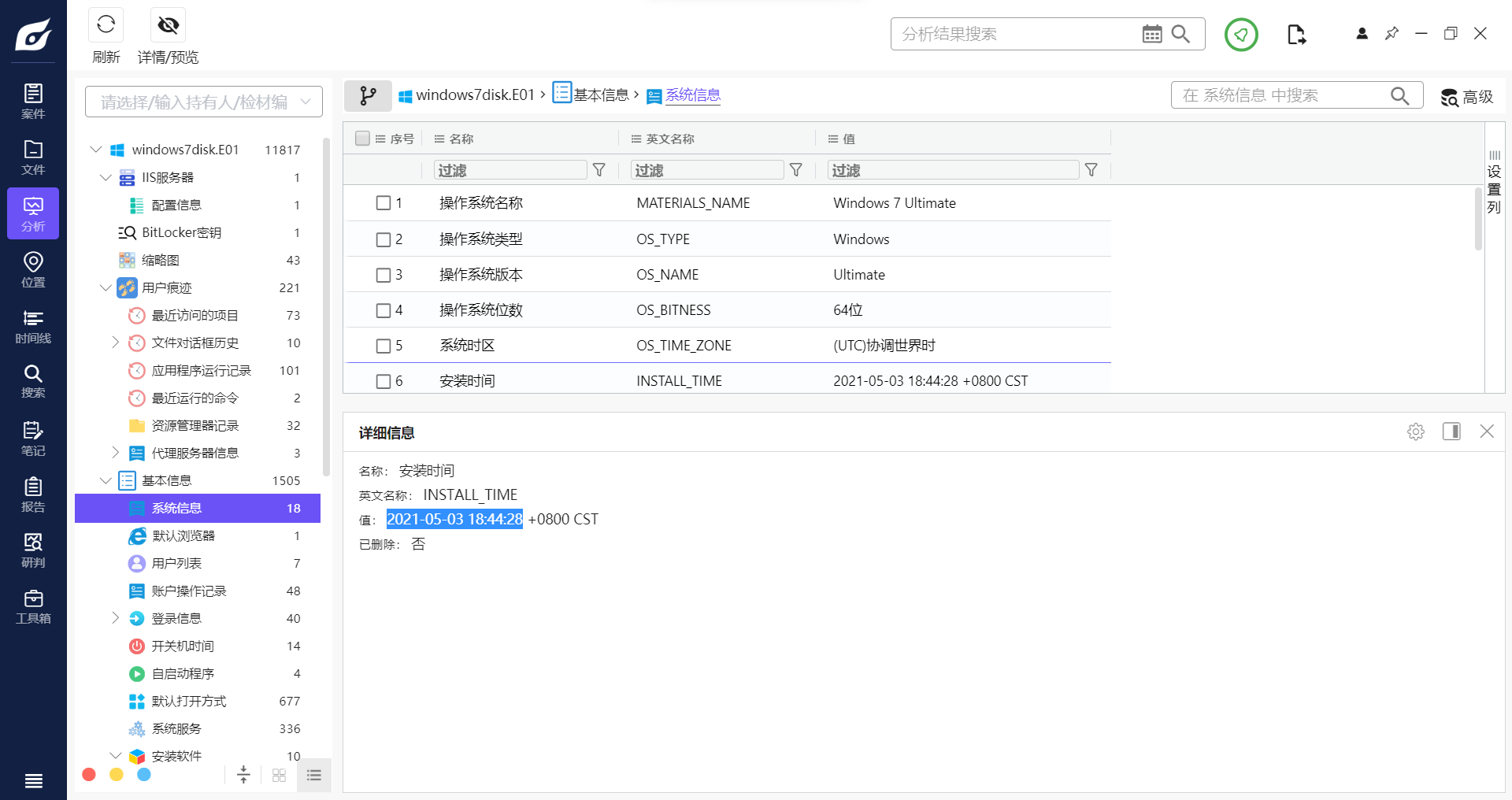The image size is (1512, 800).
Task: Open the 报告 sidebar section
Action: pyautogui.click(x=33, y=494)
